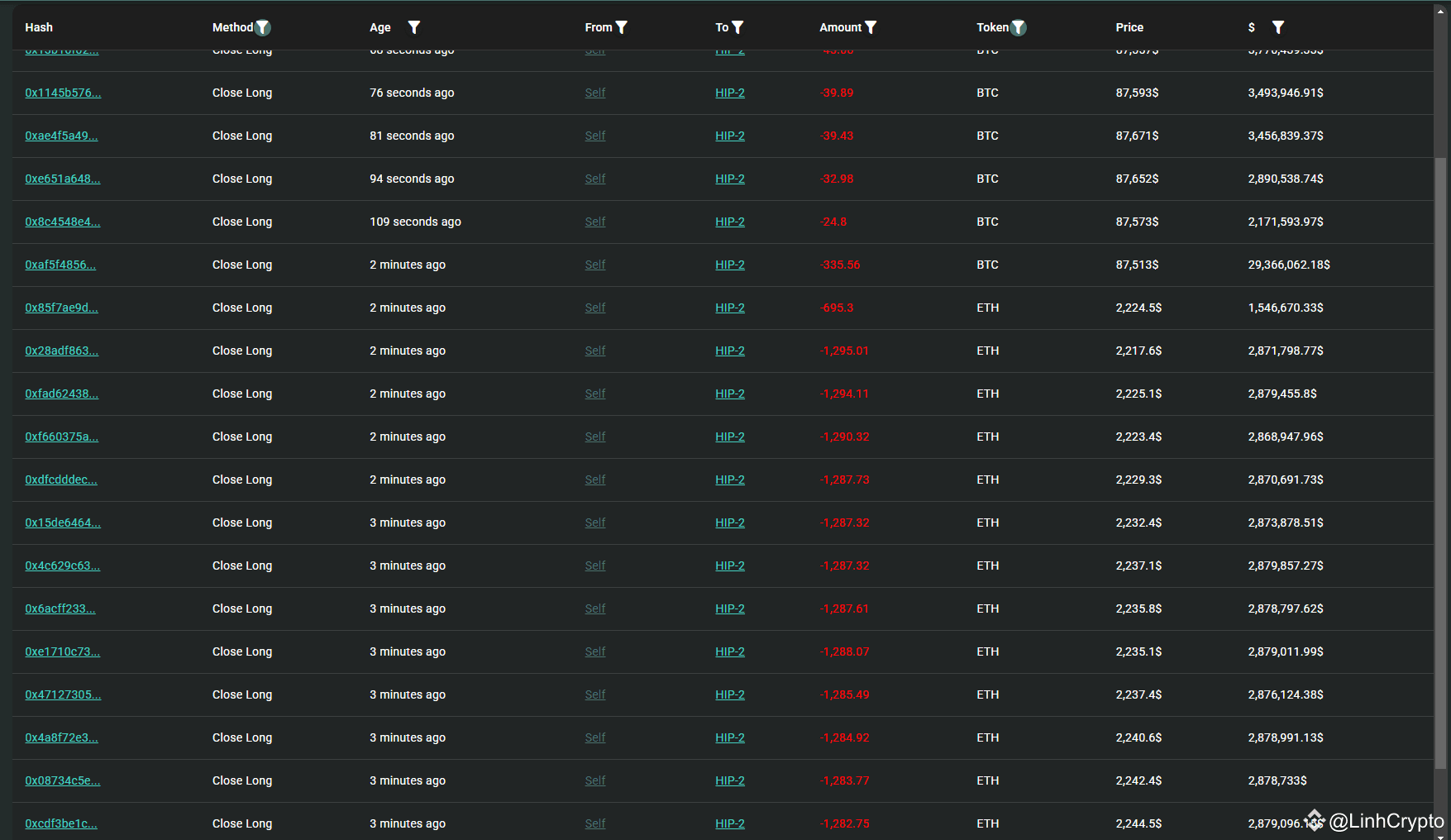Open transaction hash 0x08734c5e...

click(x=63, y=780)
